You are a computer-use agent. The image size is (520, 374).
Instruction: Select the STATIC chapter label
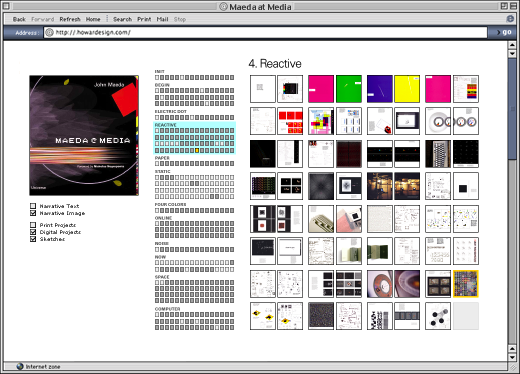(162, 171)
